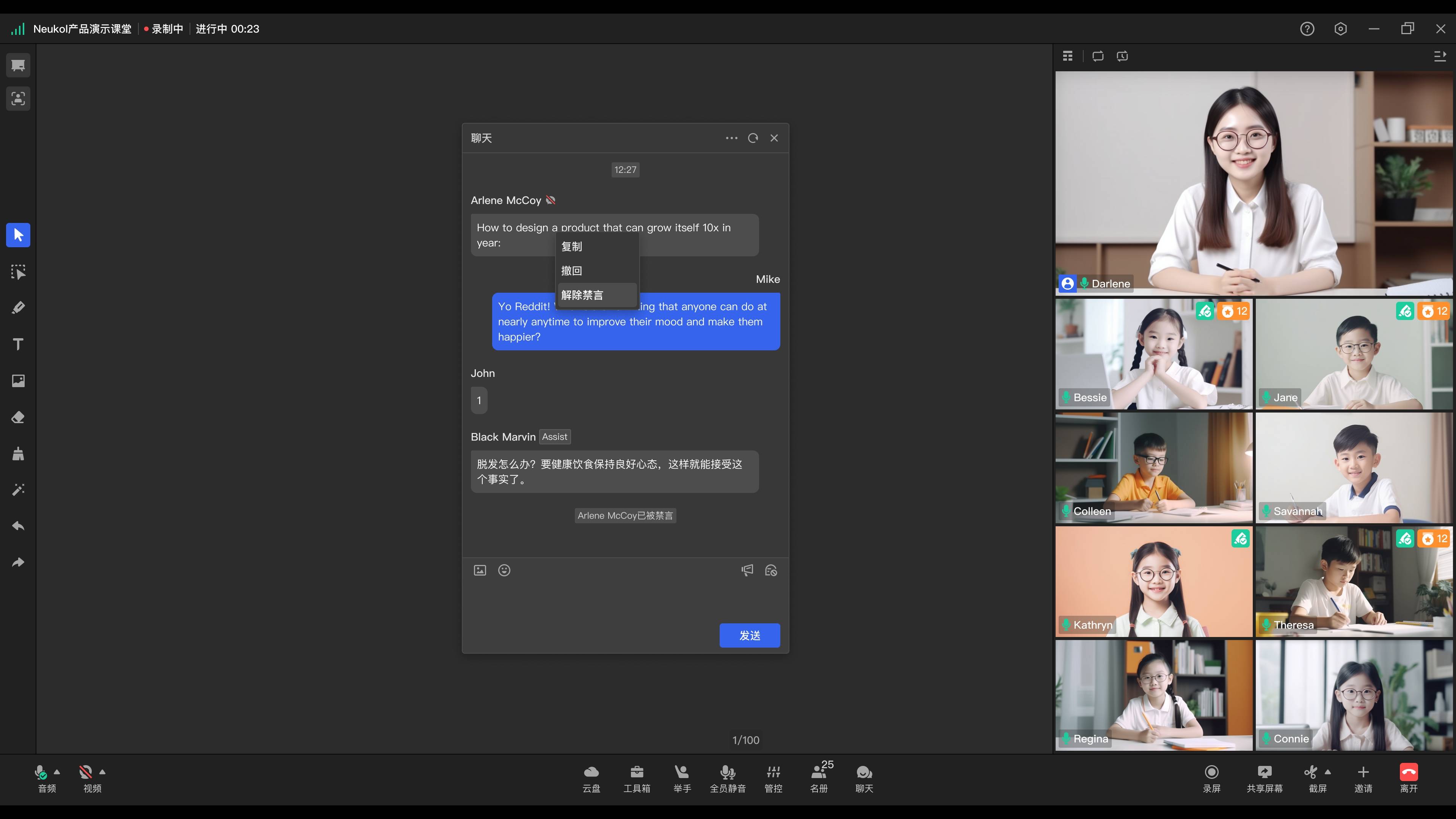The width and height of the screenshot is (1456, 819).
Task: Select the eraser tool in left toolbar
Action: click(x=18, y=417)
